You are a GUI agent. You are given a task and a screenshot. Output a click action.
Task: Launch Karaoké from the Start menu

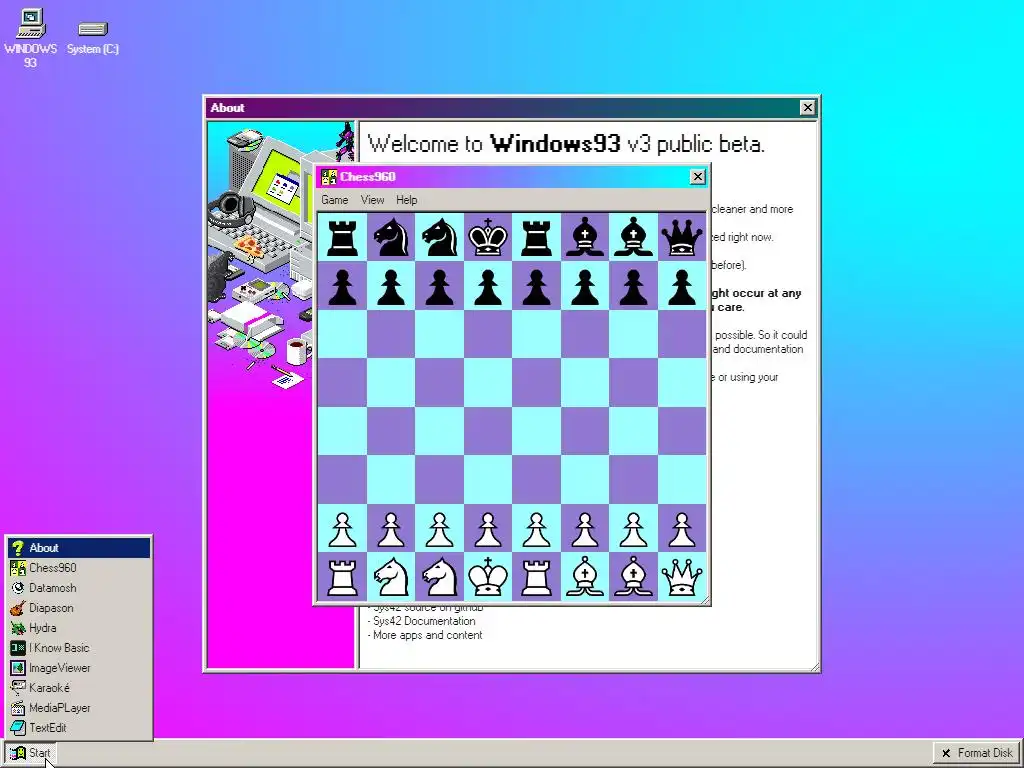79,688
